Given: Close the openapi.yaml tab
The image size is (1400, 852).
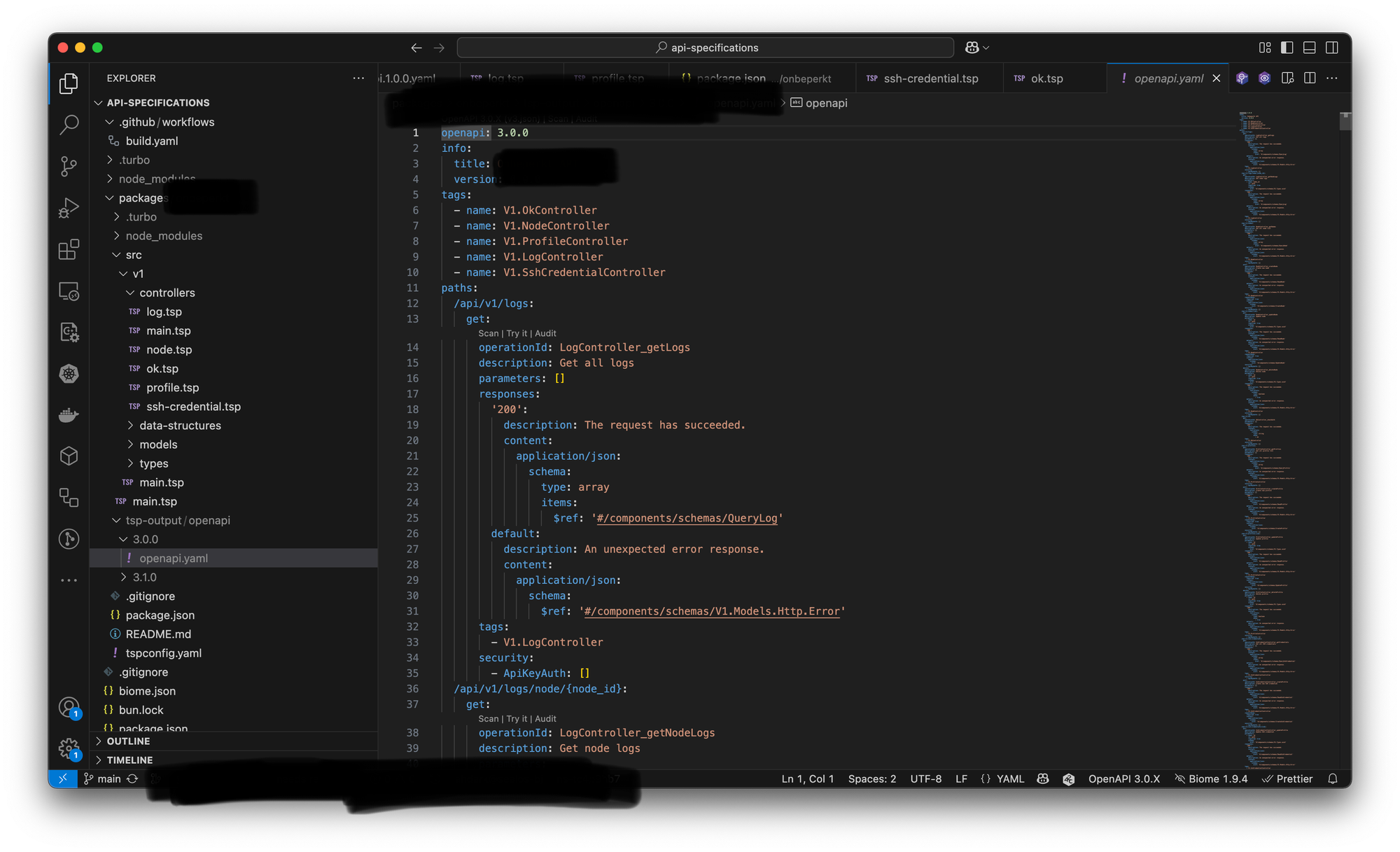Looking at the screenshot, I should pyautogui.click(x=1217, y=78).
